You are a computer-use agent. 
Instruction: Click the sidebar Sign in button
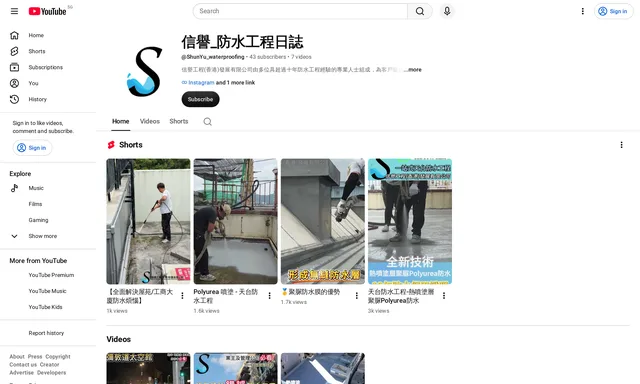[x=32, y=148]
